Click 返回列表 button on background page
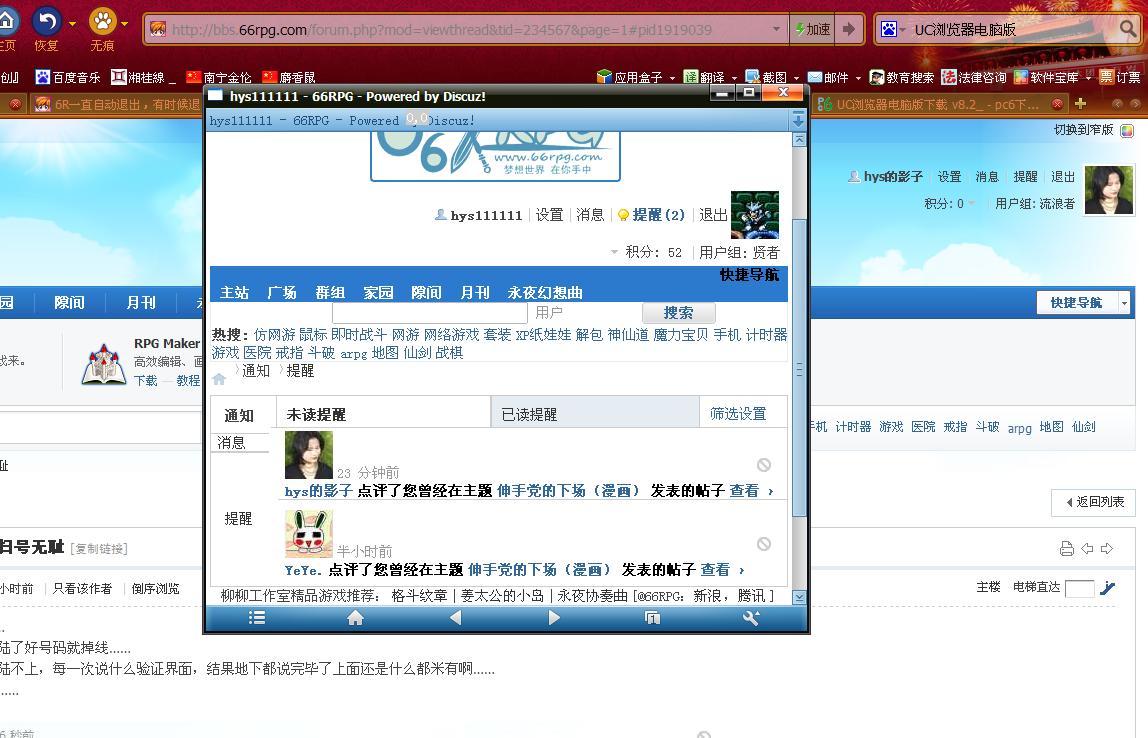The height and width of the screenshot is (738, 1148). pyautogui.click(x=1094, y=502)
